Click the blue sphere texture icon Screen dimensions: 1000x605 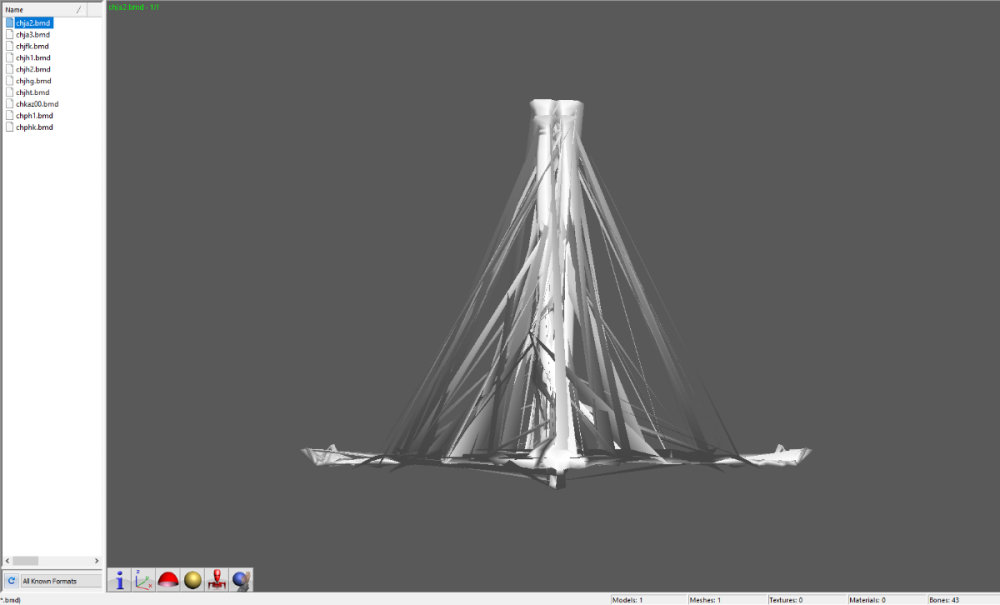click(241, 580)
